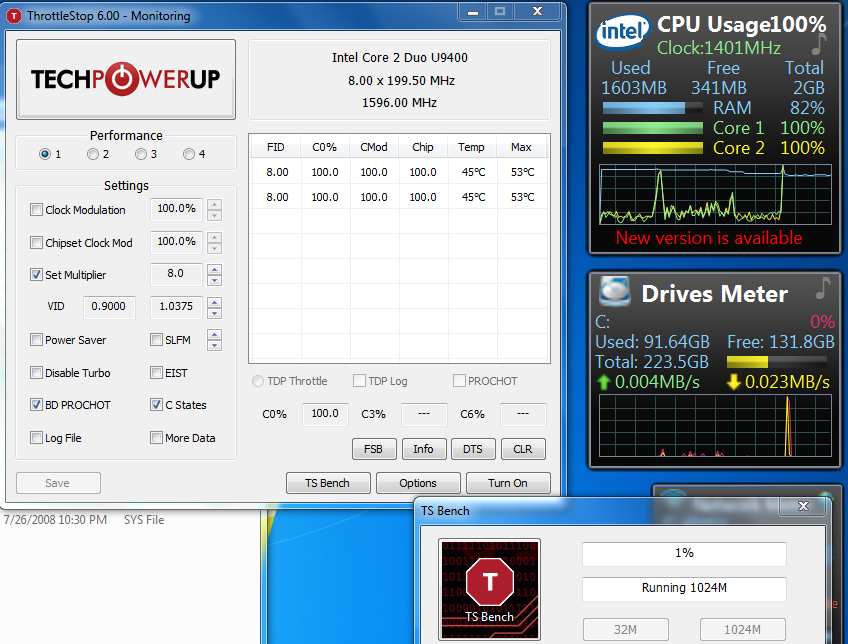Click the C0% value field
Screen dimensions: 848x644
[325, 414]
